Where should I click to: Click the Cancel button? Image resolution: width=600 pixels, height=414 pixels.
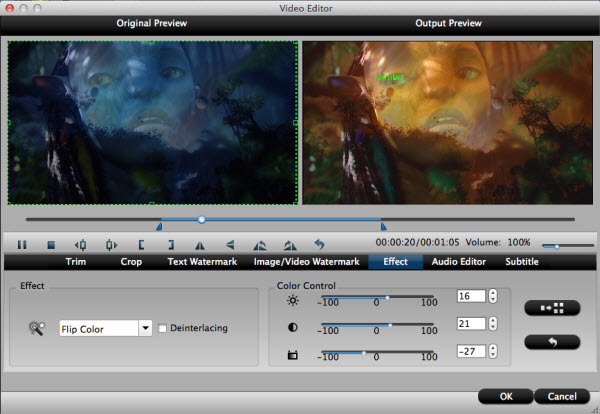coord(562,396)
